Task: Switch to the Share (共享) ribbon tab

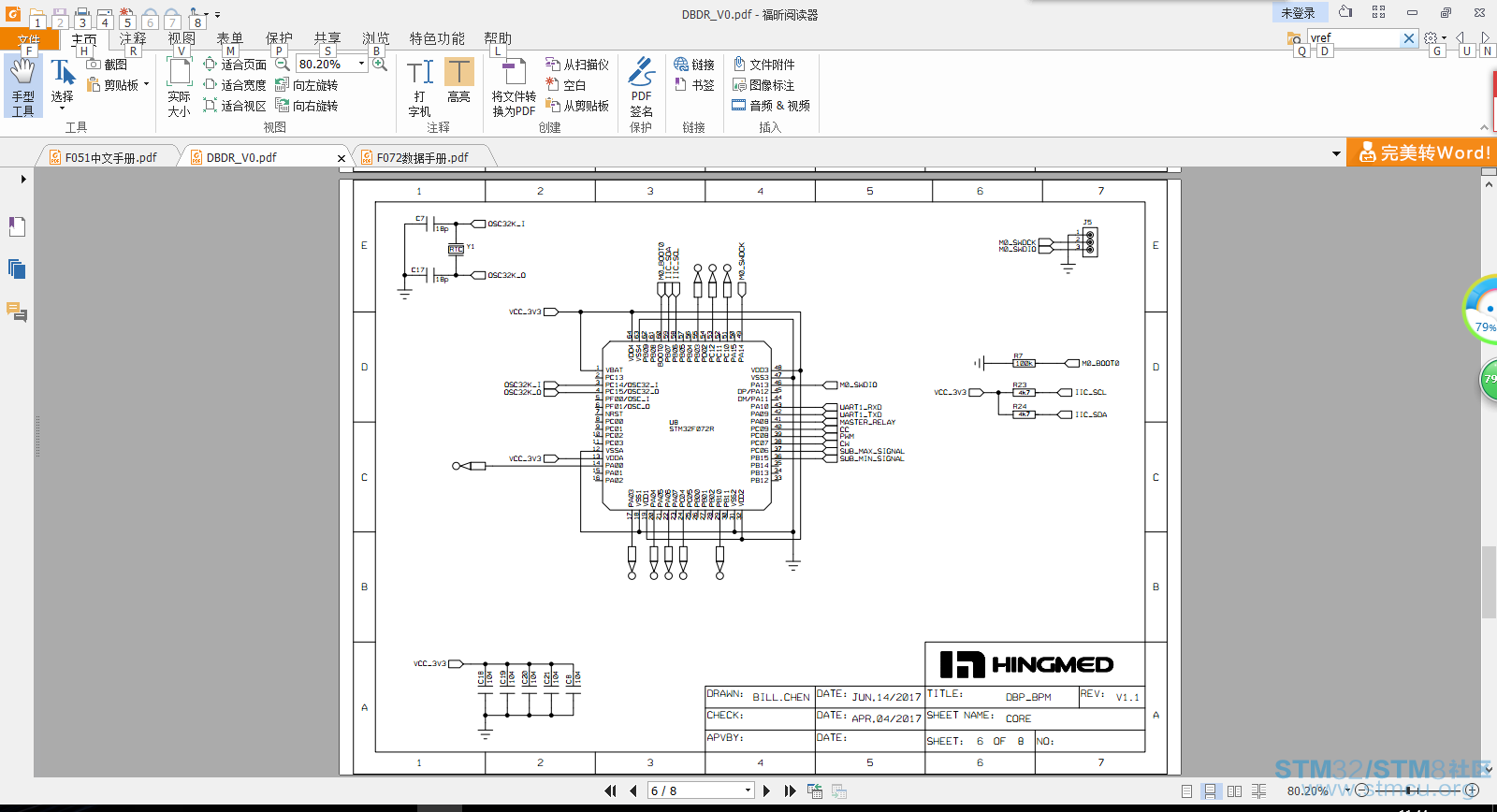Action: click(x=327, y=38)
